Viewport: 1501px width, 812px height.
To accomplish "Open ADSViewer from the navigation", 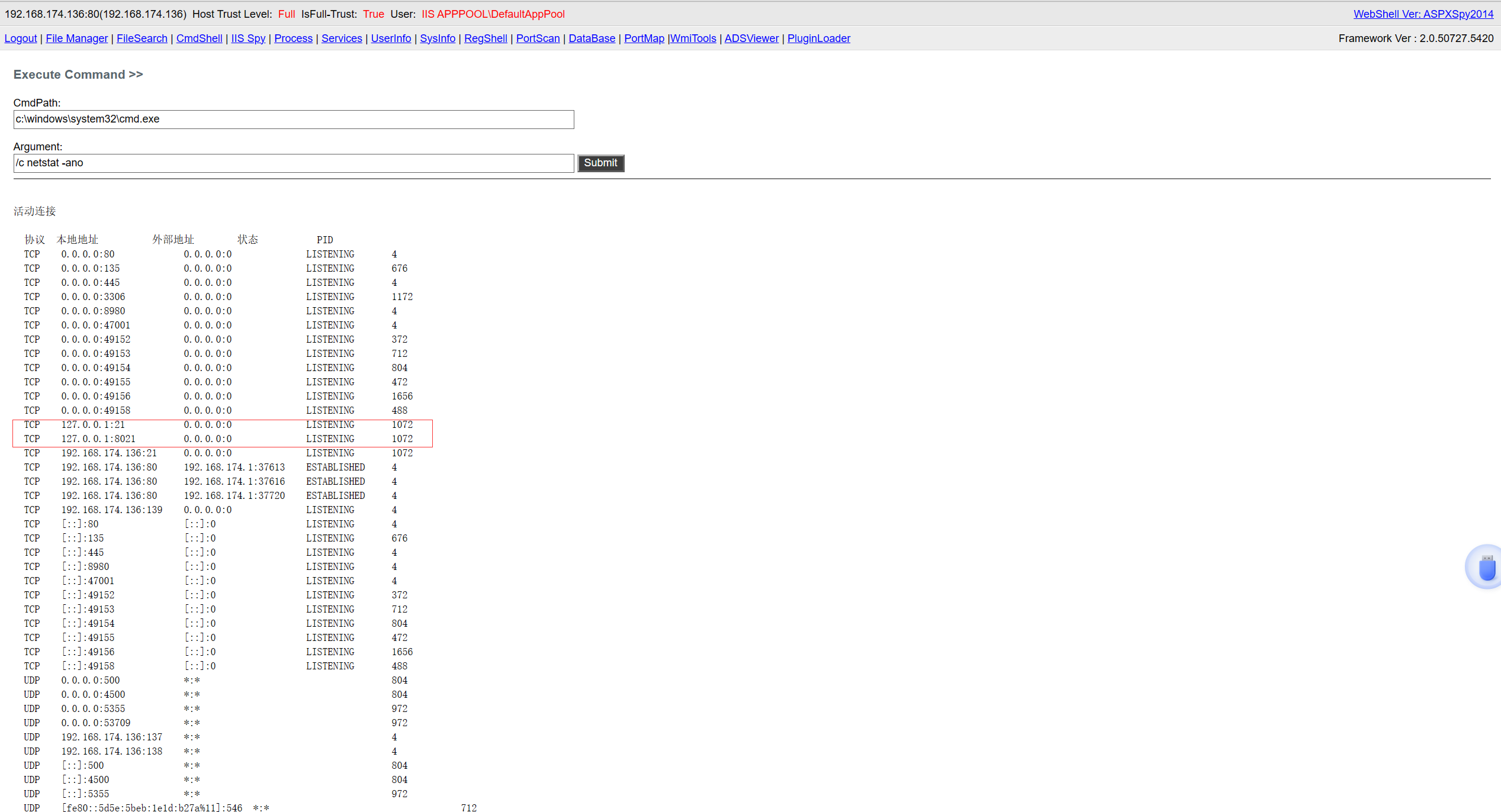I will (751, 38).
